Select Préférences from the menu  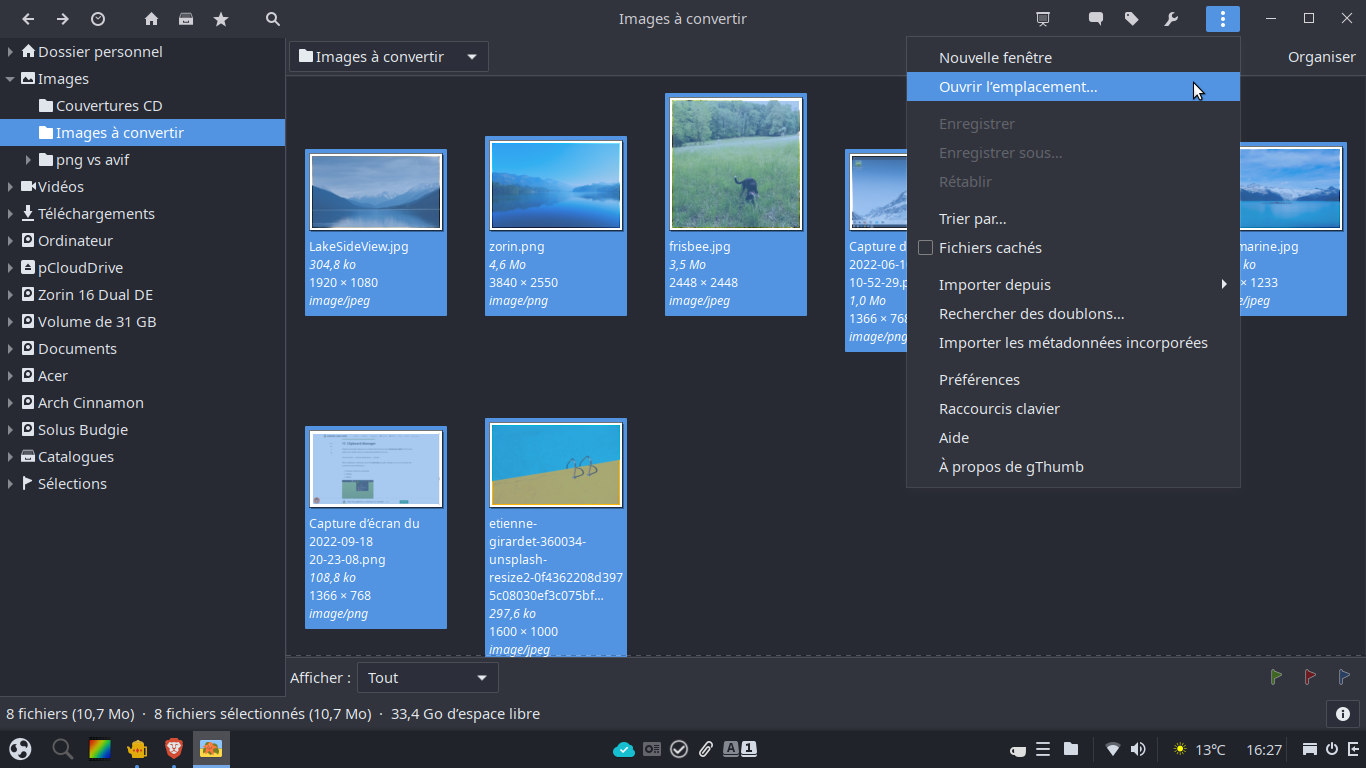[x=979, y=380]
